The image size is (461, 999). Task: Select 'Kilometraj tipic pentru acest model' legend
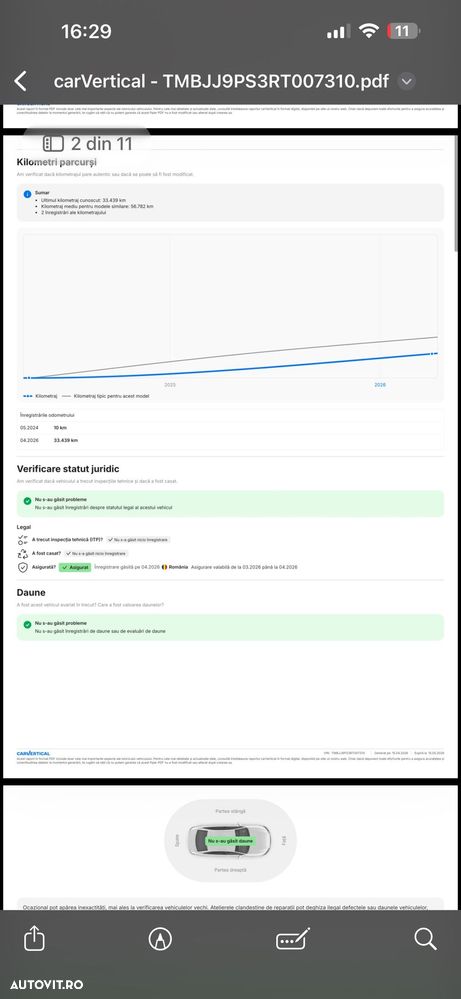click(x=106, y=396)
